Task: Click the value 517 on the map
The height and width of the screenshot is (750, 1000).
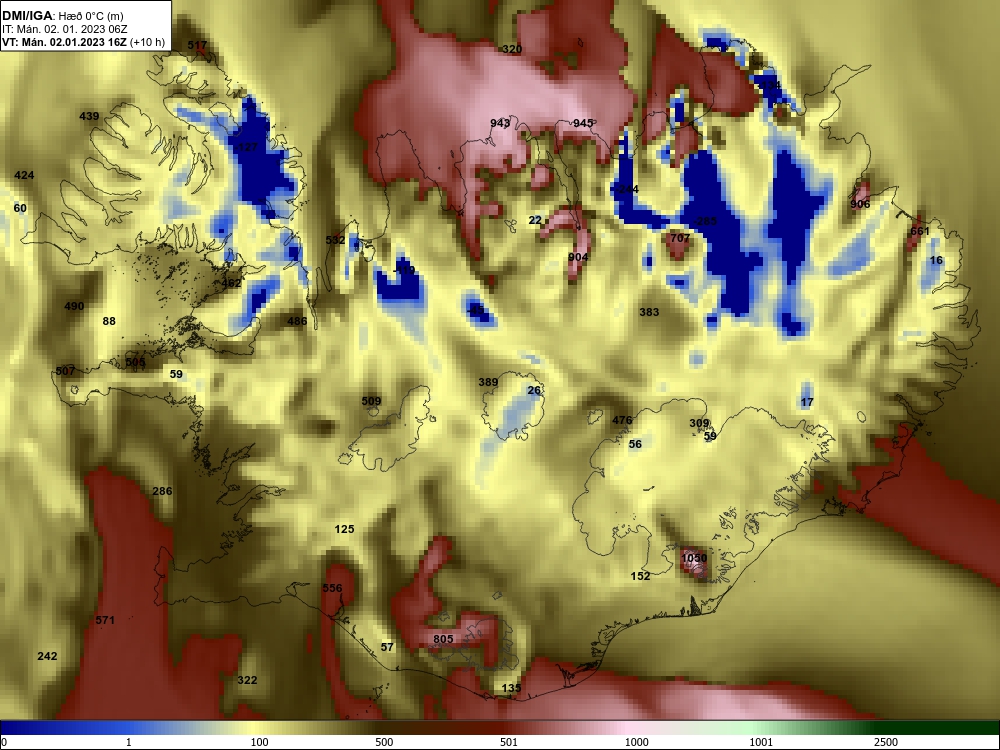Action: (197, 45)
